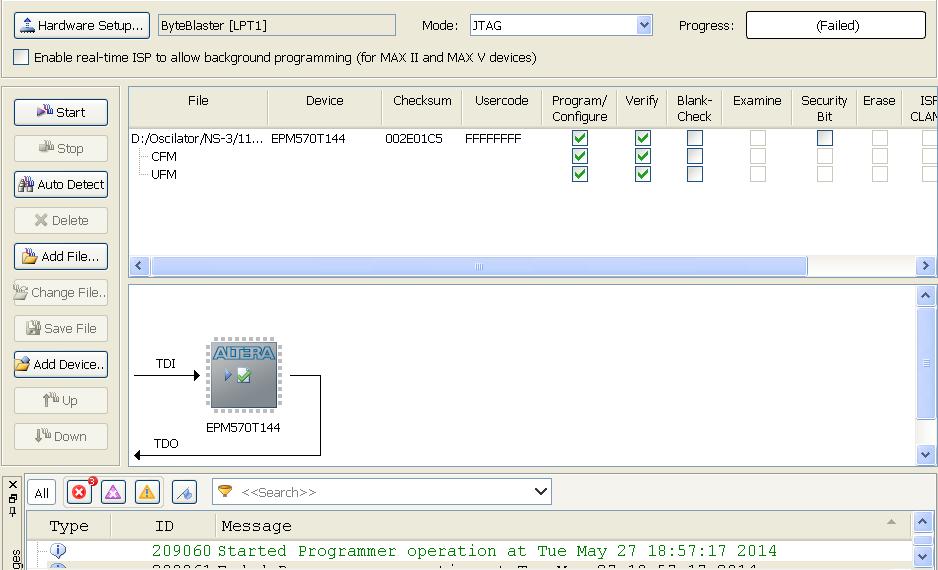The height and width of the screenshot is (570, 938).
Task: Click the search filter funnel icon
Action: [x=225, y=492]
